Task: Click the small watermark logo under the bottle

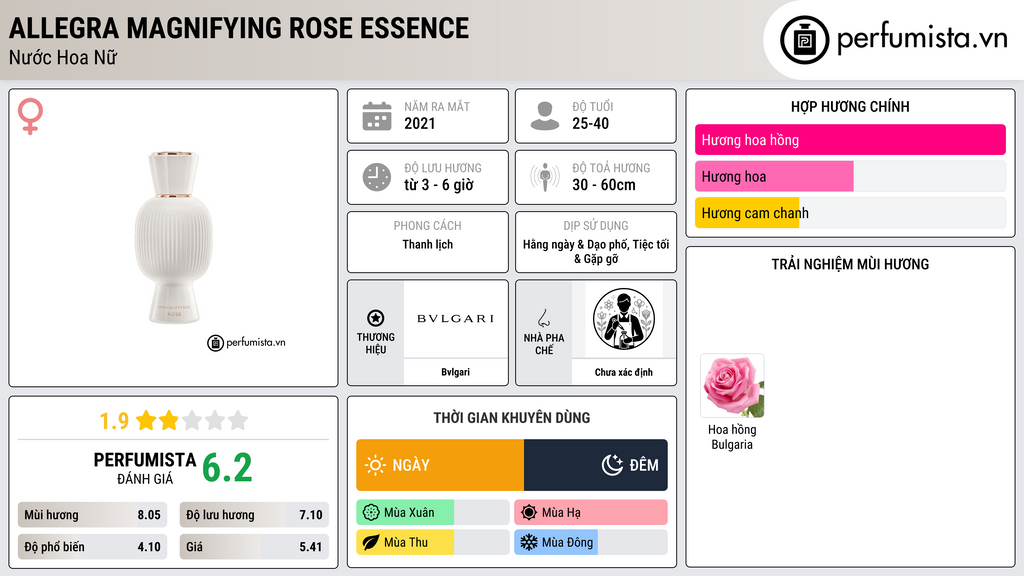Action: coord(246,342)
